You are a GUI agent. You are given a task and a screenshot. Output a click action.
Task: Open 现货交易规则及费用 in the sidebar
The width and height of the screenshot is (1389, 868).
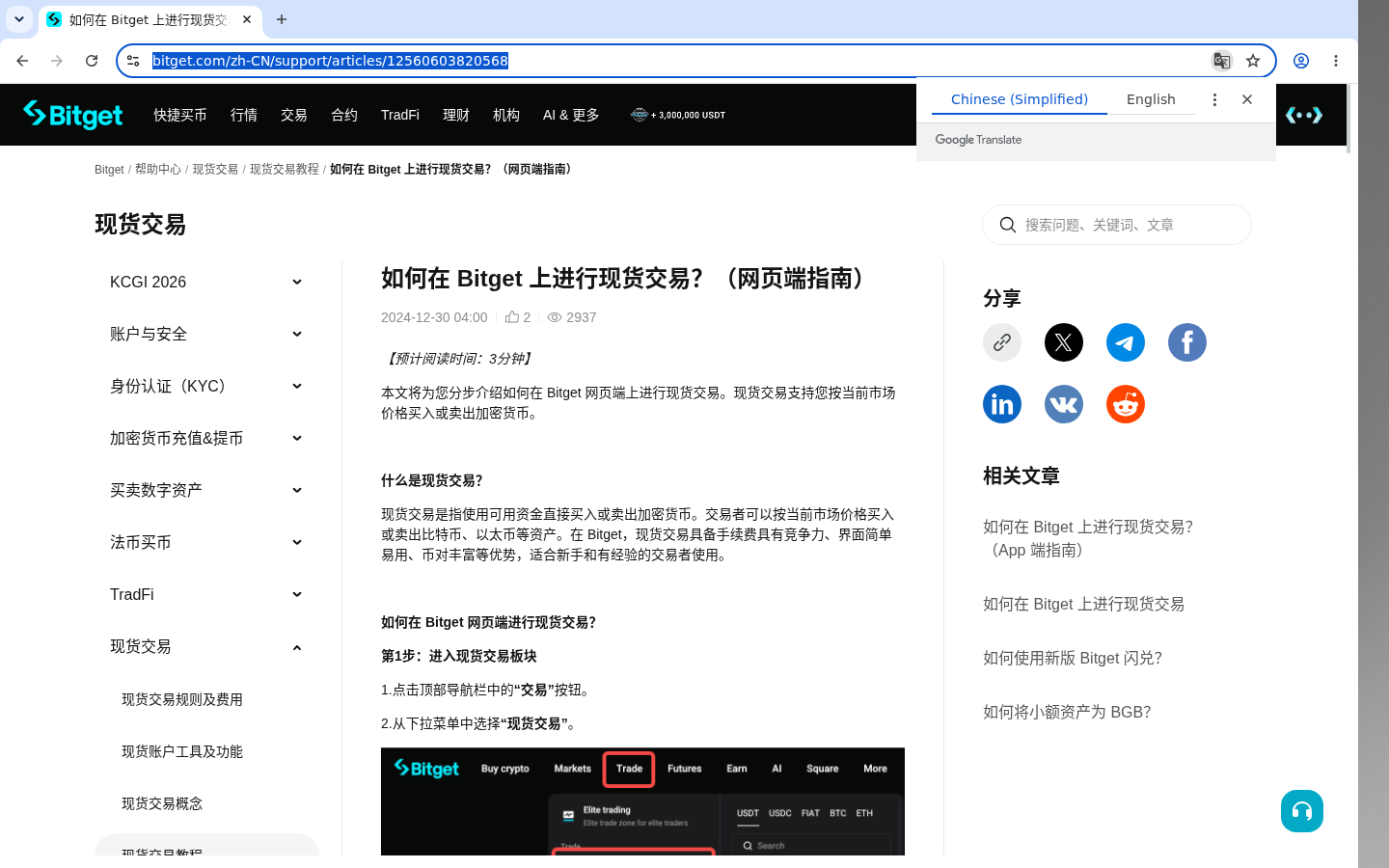(182, 699)
